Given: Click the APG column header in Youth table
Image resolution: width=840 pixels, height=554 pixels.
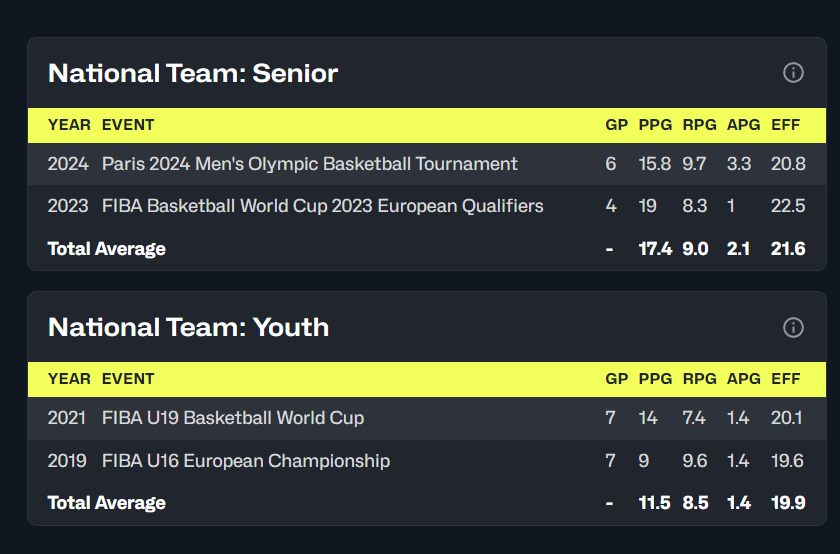Looking at the screenshot, I should coord(743,379).
